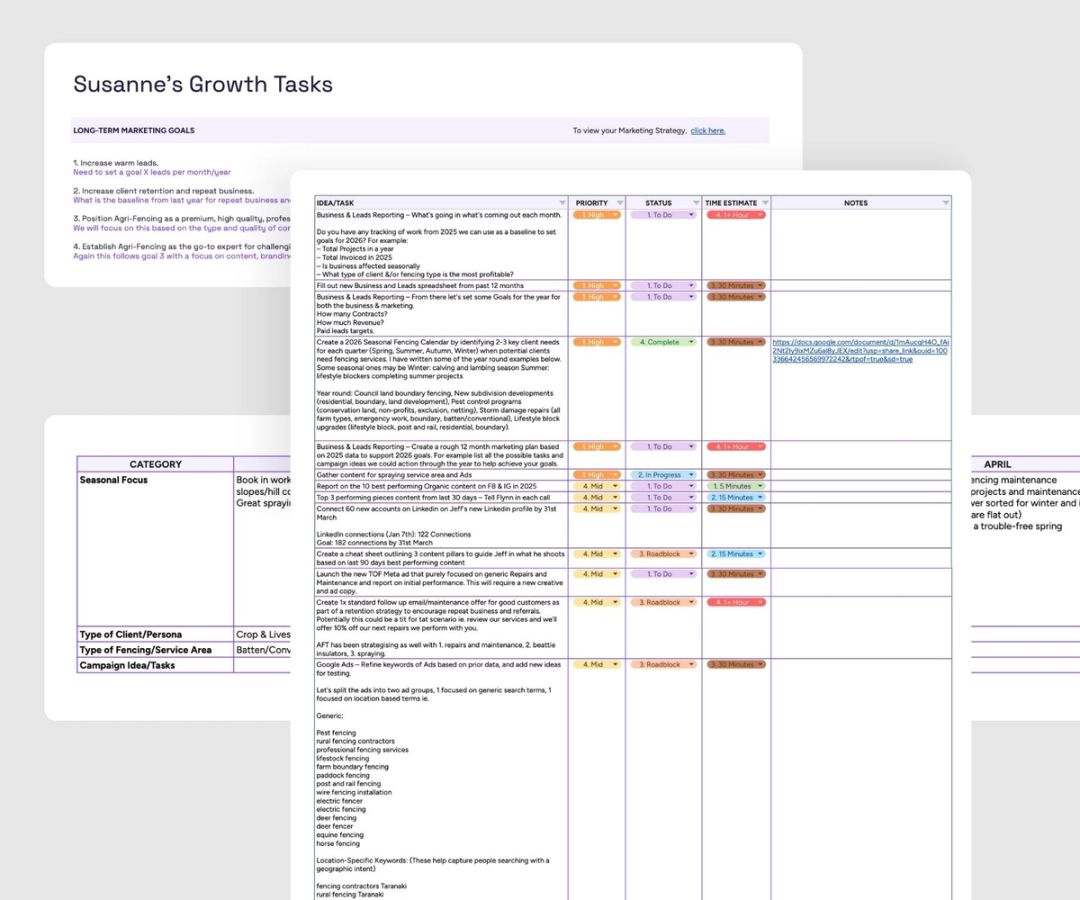The width and height of the screenshot is (1080, 900).
Task: Open filter icon on STATUS column header
Action: [696, 202]
